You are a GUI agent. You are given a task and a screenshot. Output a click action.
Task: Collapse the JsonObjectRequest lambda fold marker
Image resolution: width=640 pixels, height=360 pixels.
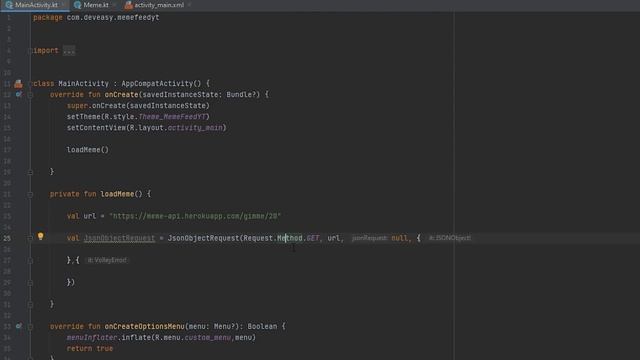point(30,238)
